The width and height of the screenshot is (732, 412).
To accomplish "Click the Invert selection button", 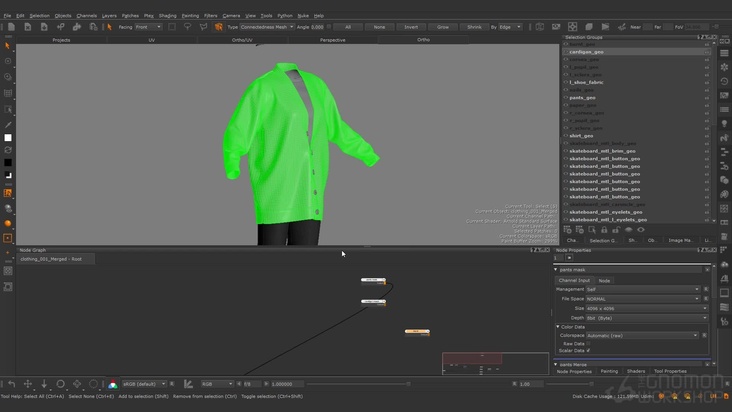I will pyautogui.click(x=411, y=27).
